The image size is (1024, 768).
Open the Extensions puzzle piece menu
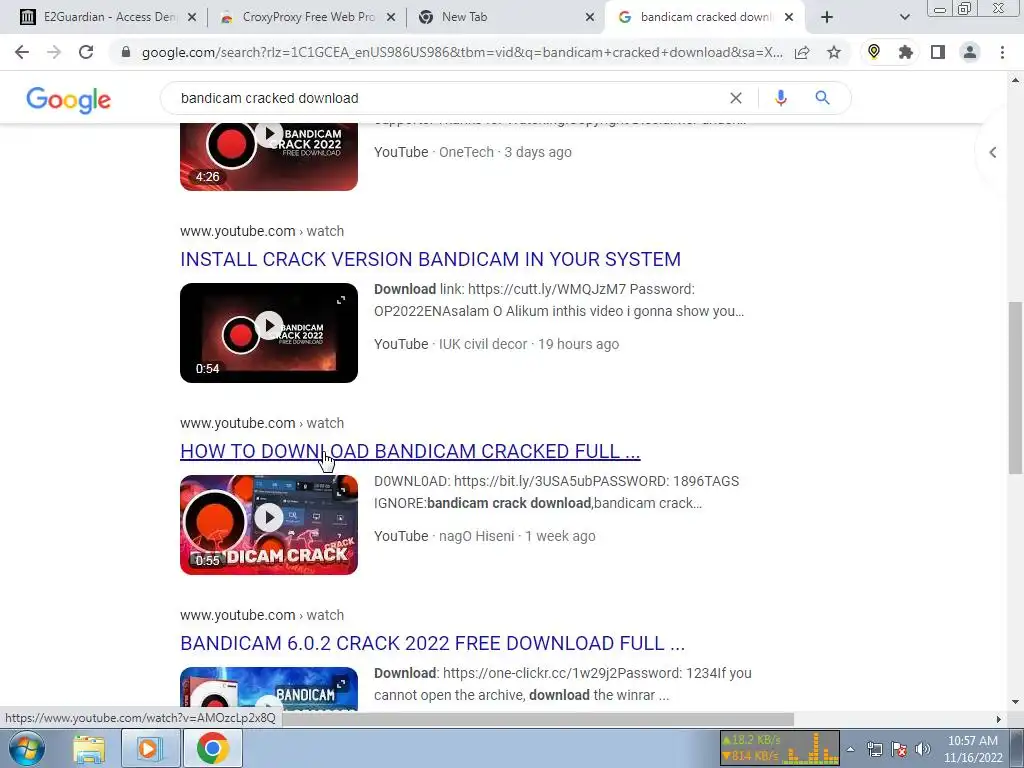[906, 52]
